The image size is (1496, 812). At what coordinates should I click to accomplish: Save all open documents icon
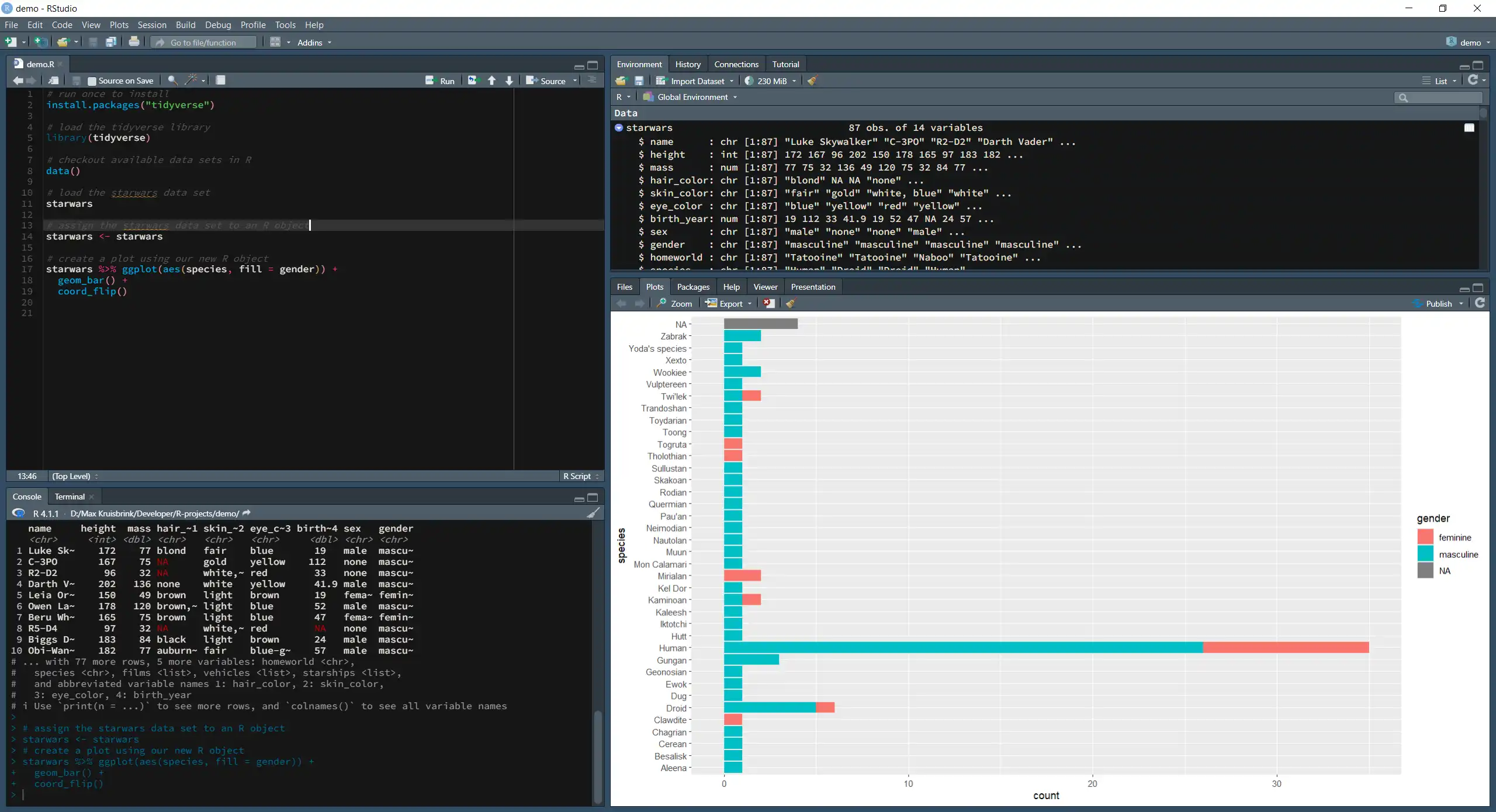tap(111, 42)
